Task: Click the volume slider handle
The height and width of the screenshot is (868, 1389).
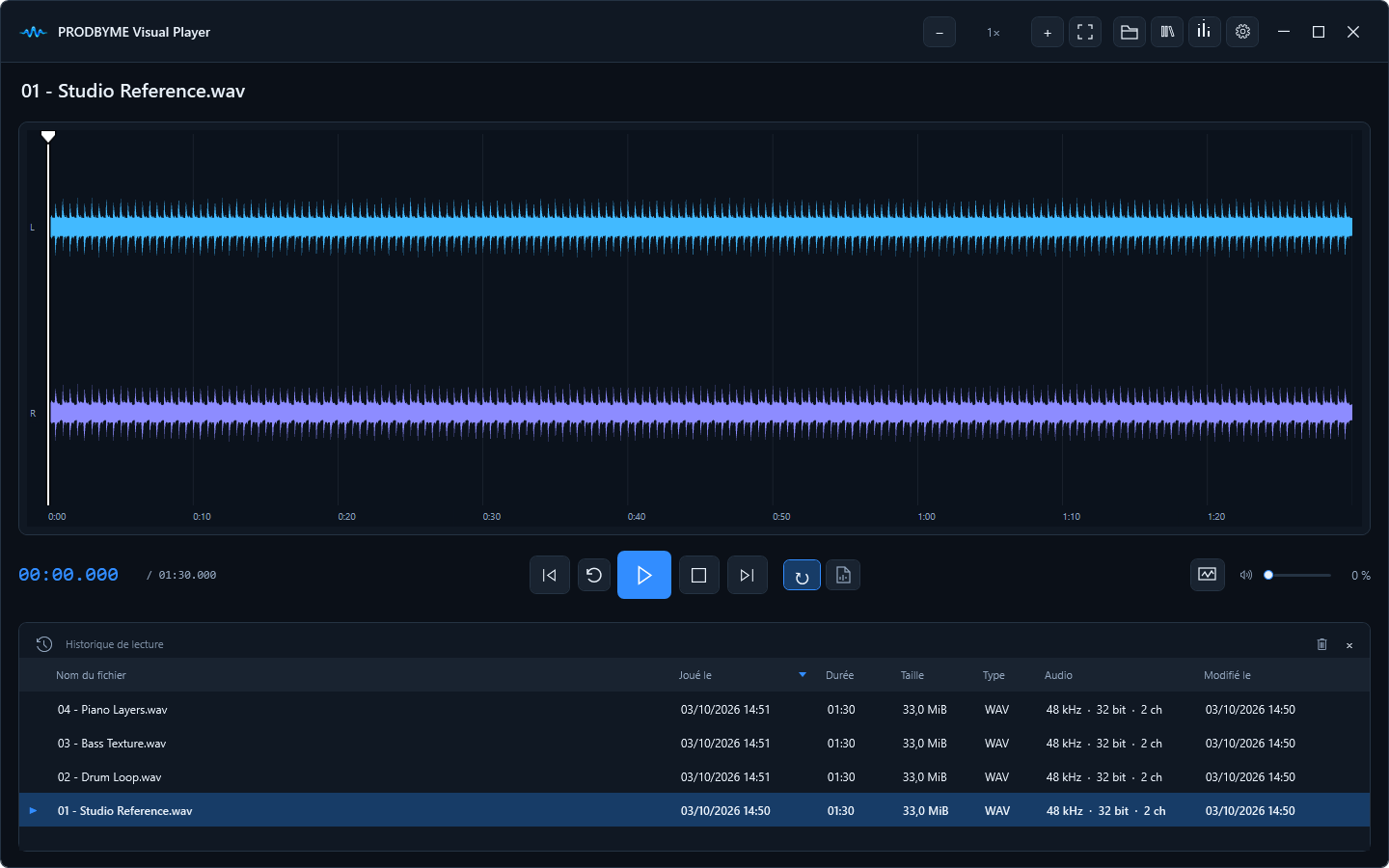Action: click(1268, 575)
